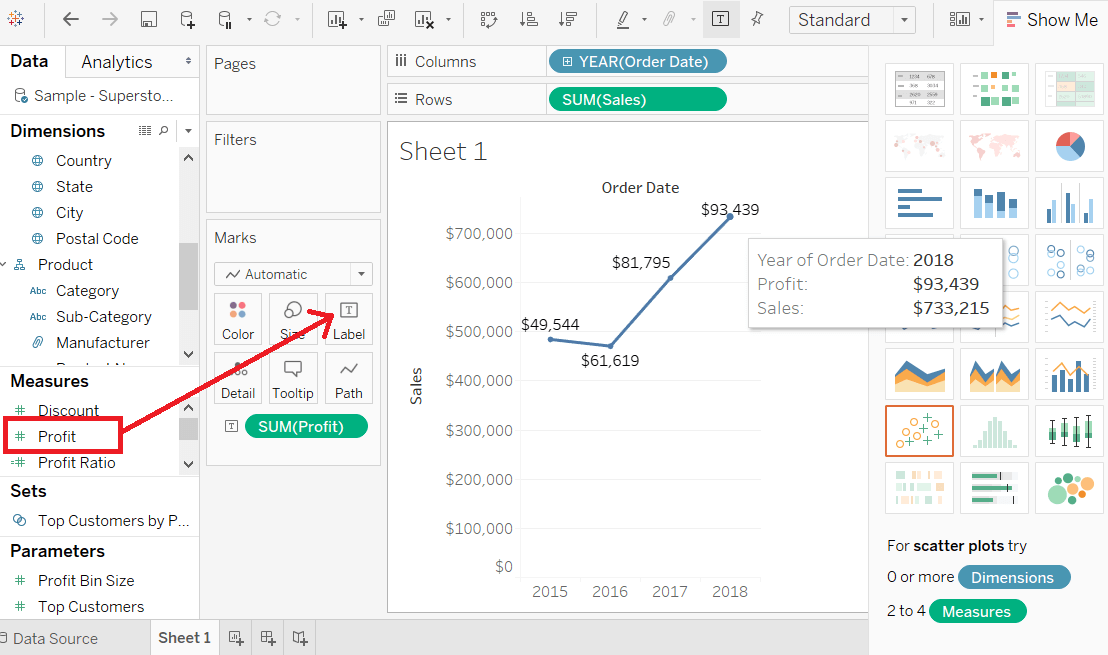The height and width of the screenshot is (655, 1108).
Task: Open the Analytics pane dropdown arrows
Action: 188,61
